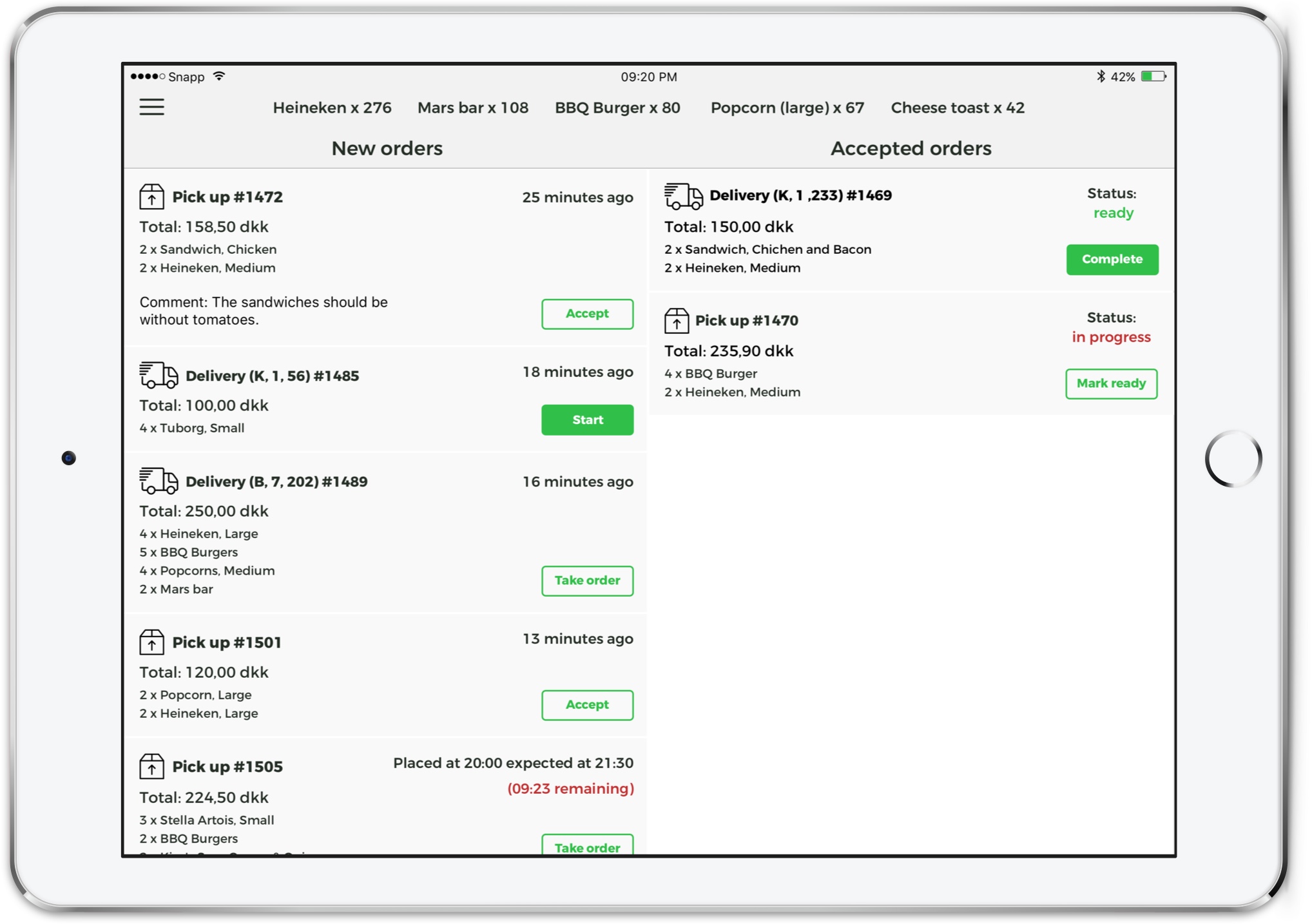Viewport: 1312px width, 924px height.
Task: Take order for delivery #1489
Action: coord(587,581)
